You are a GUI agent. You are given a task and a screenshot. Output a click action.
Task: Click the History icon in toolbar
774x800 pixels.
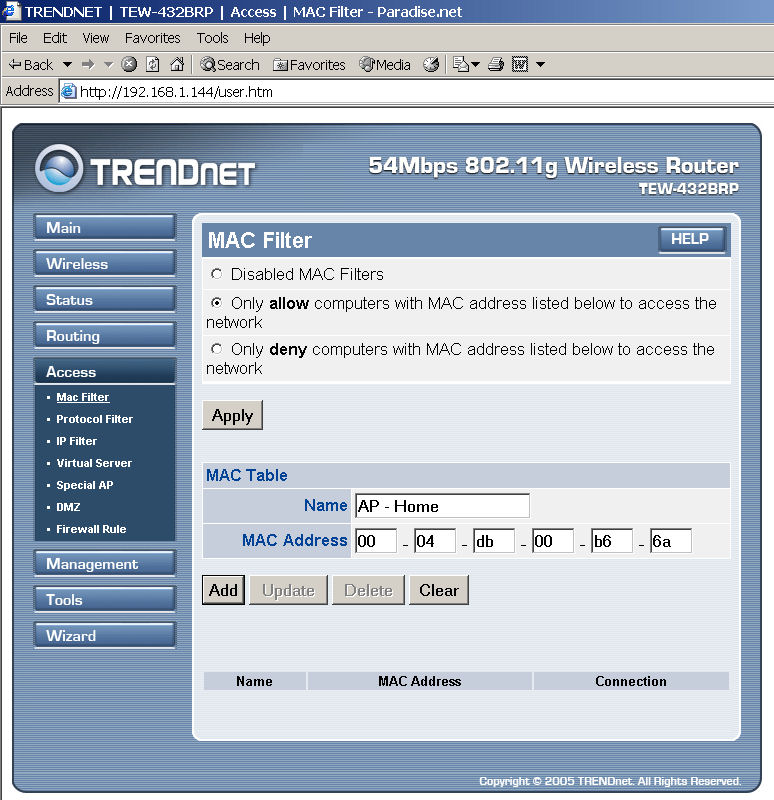tap(431, 64)
